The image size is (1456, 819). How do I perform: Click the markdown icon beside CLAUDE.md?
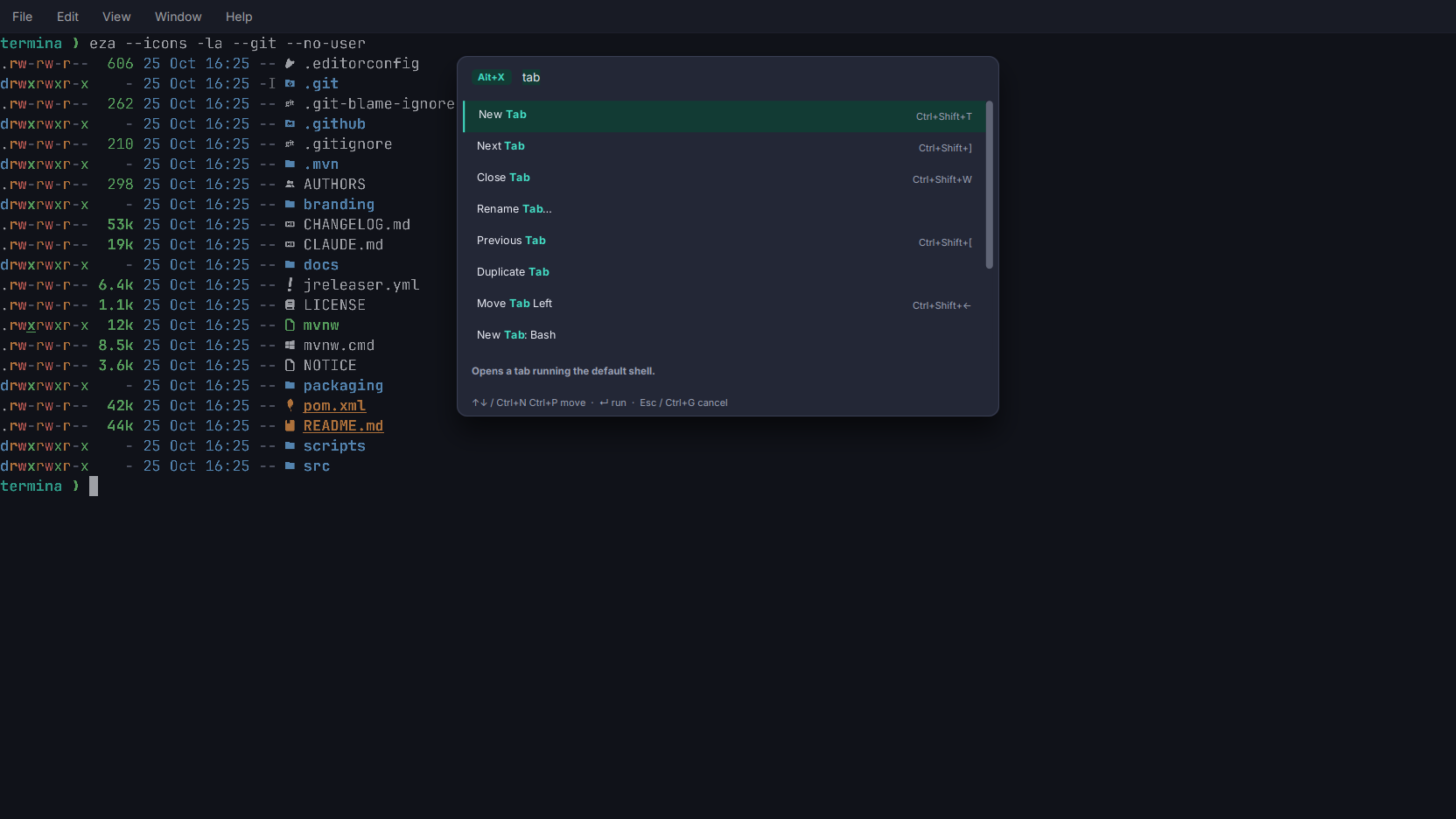[290, 244]
